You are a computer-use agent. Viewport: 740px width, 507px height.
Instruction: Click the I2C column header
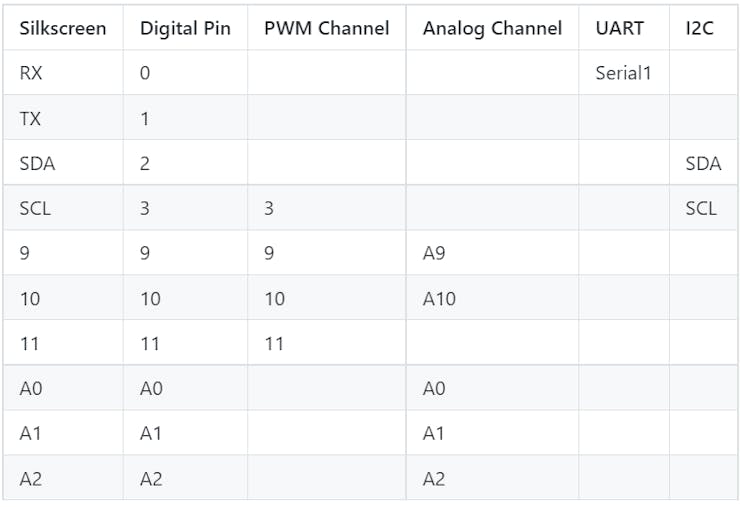point(700,28)
